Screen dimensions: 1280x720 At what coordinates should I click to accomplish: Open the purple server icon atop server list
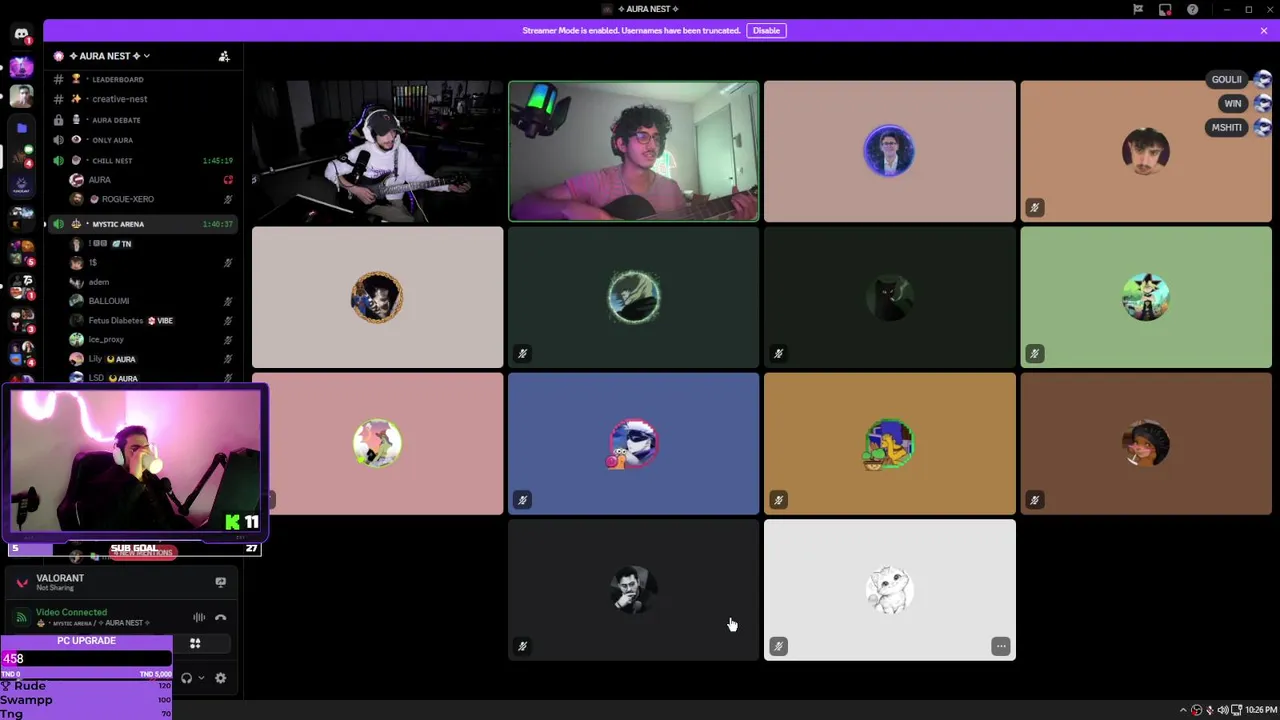click(21, 67)
